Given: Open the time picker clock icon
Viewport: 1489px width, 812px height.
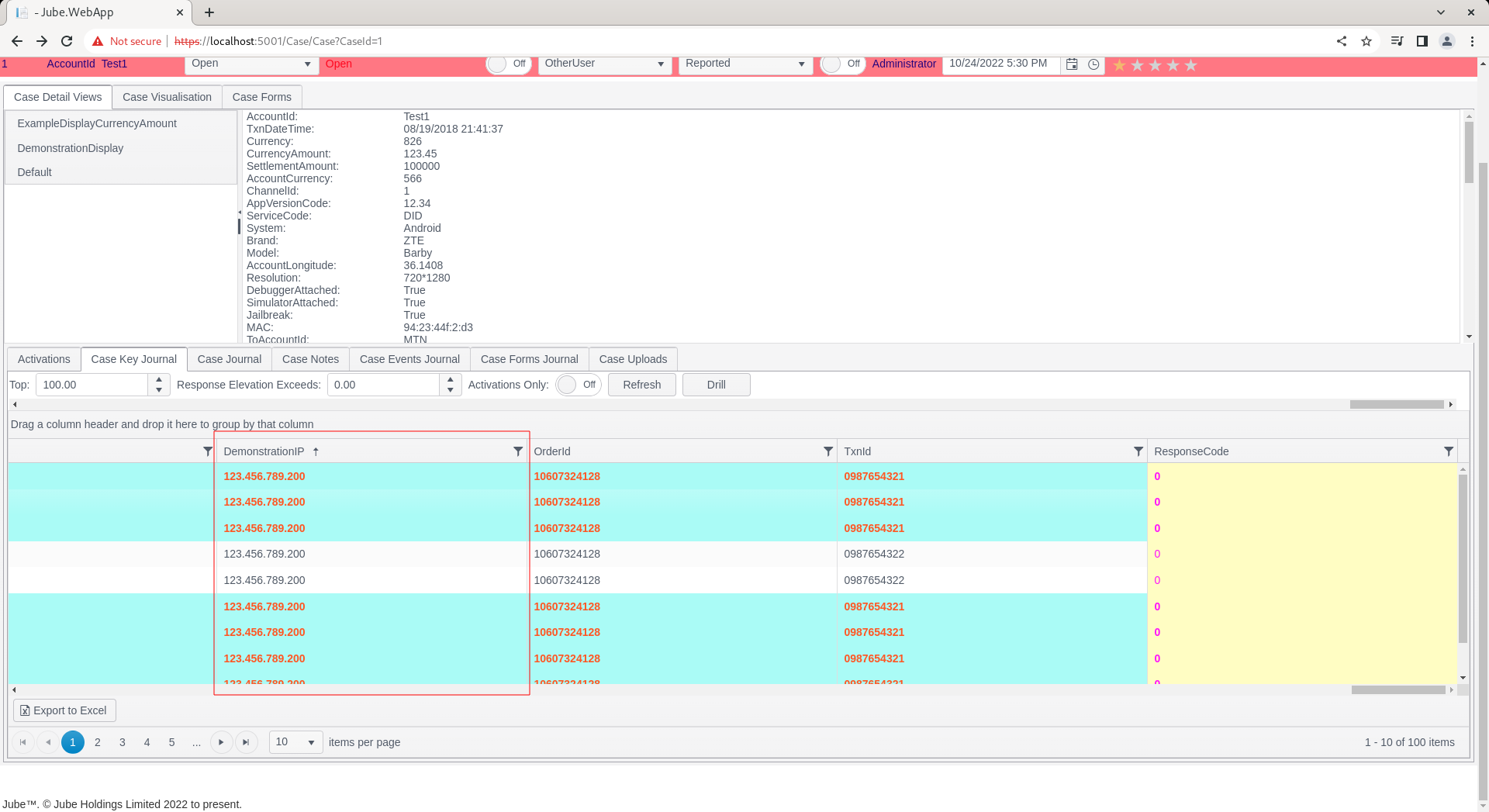Looking at the screenshot, I should 1093,64.
